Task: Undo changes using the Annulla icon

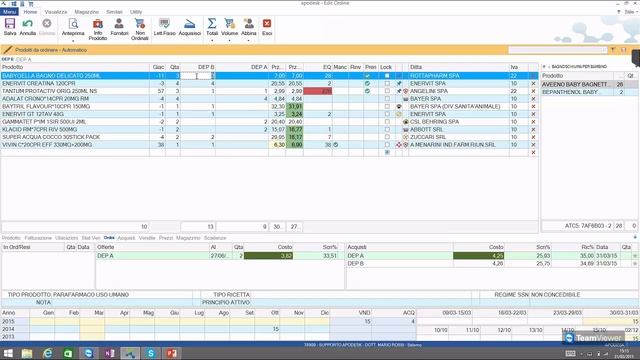Action: pyautogui.click(x=28, y=27)
